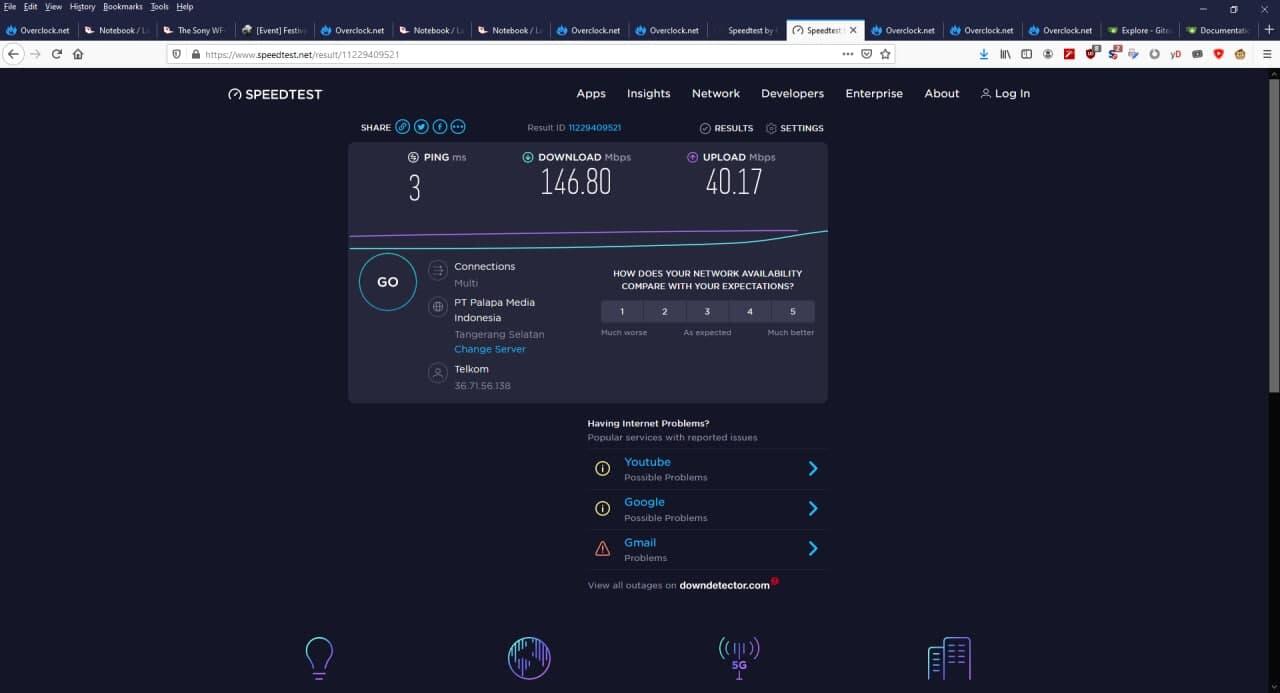
Task: Open the speed test SETTINGS
Action: (x=795, y=128)
